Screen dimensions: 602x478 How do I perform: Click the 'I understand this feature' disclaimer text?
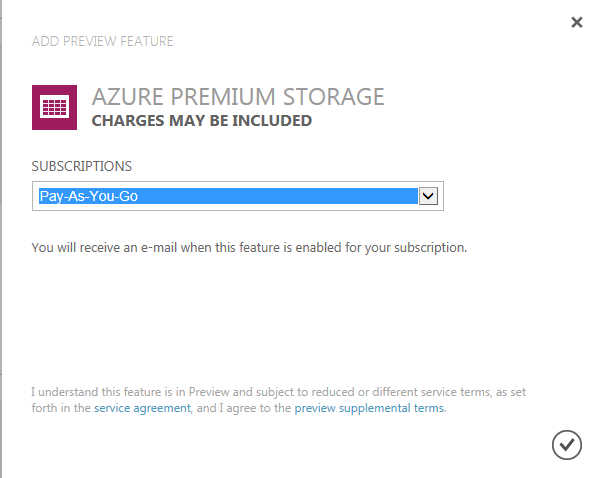click(x=278, y=400)
